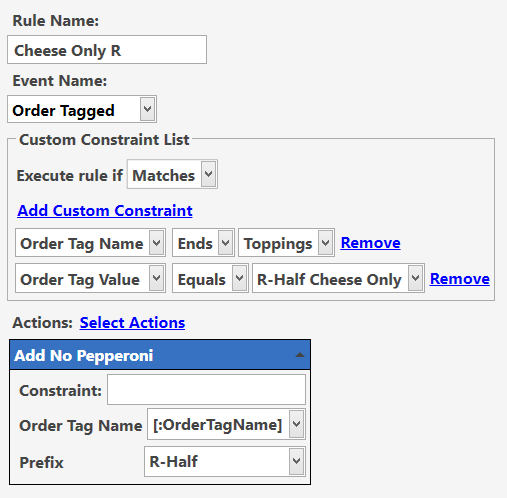
Task: Click the R-Half Prefix value field
Action: pyautogui.click(x=225, y=461)
